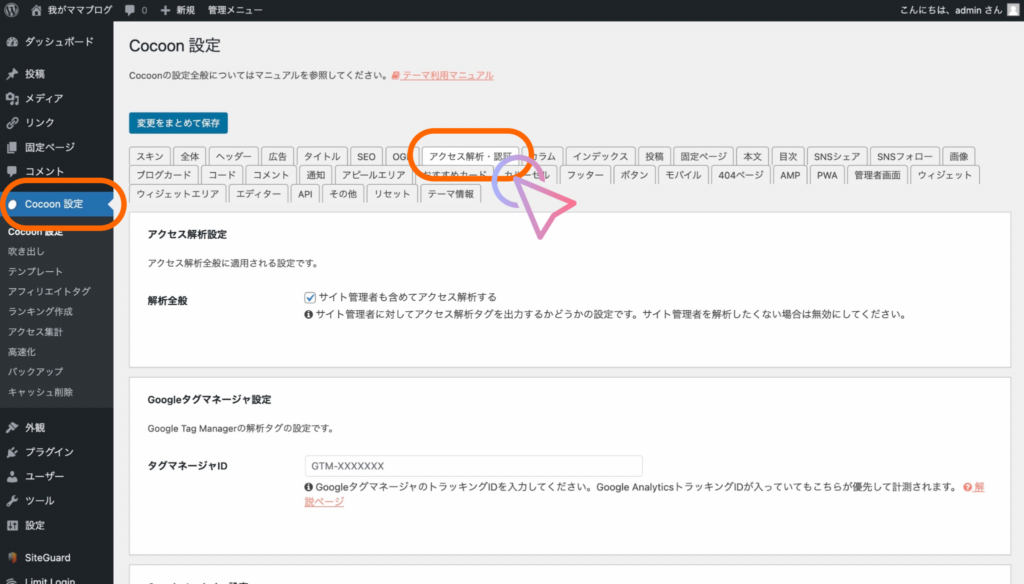Toggle サイト管理者も含めてアクセス解析する checkbox
Viewport: 1024px width, 584px height.
coord(311,297)
